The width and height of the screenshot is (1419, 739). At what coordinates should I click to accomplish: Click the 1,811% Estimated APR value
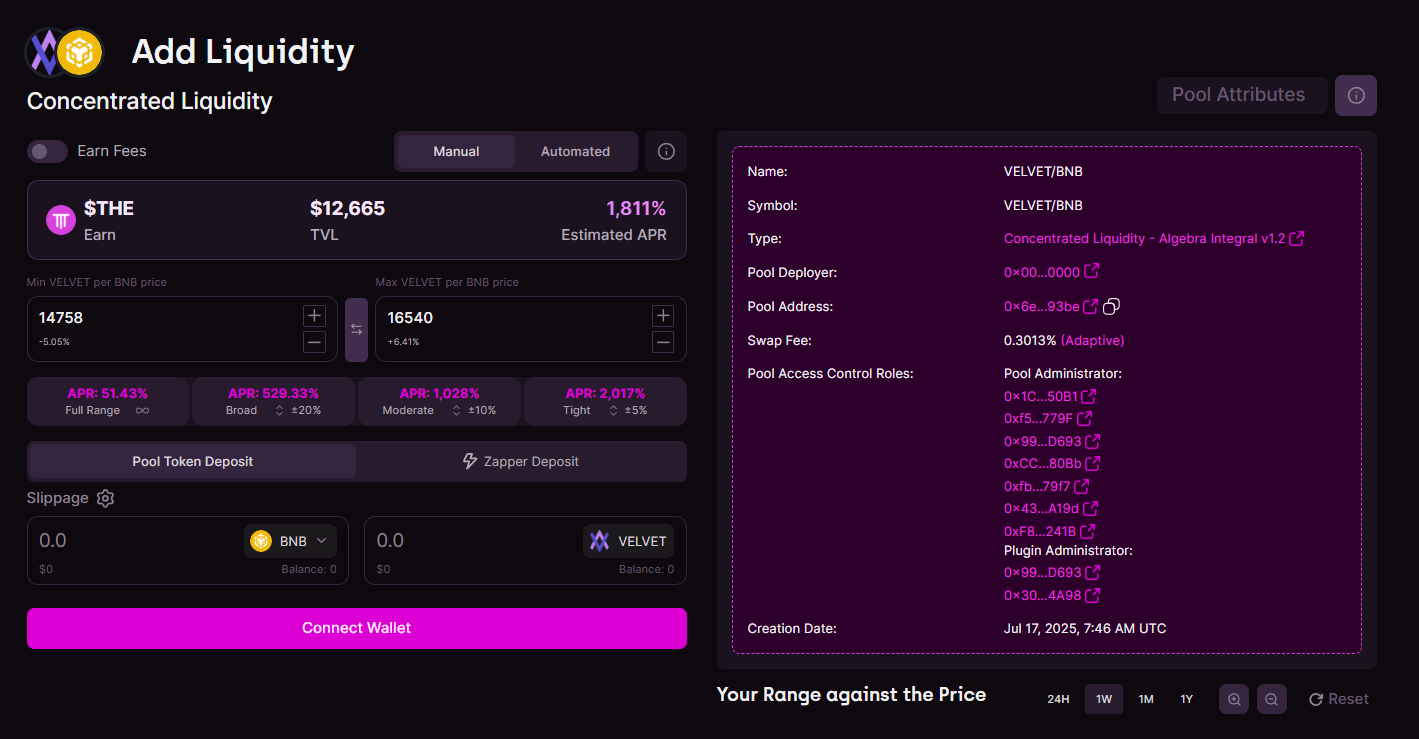coord(636,208)
